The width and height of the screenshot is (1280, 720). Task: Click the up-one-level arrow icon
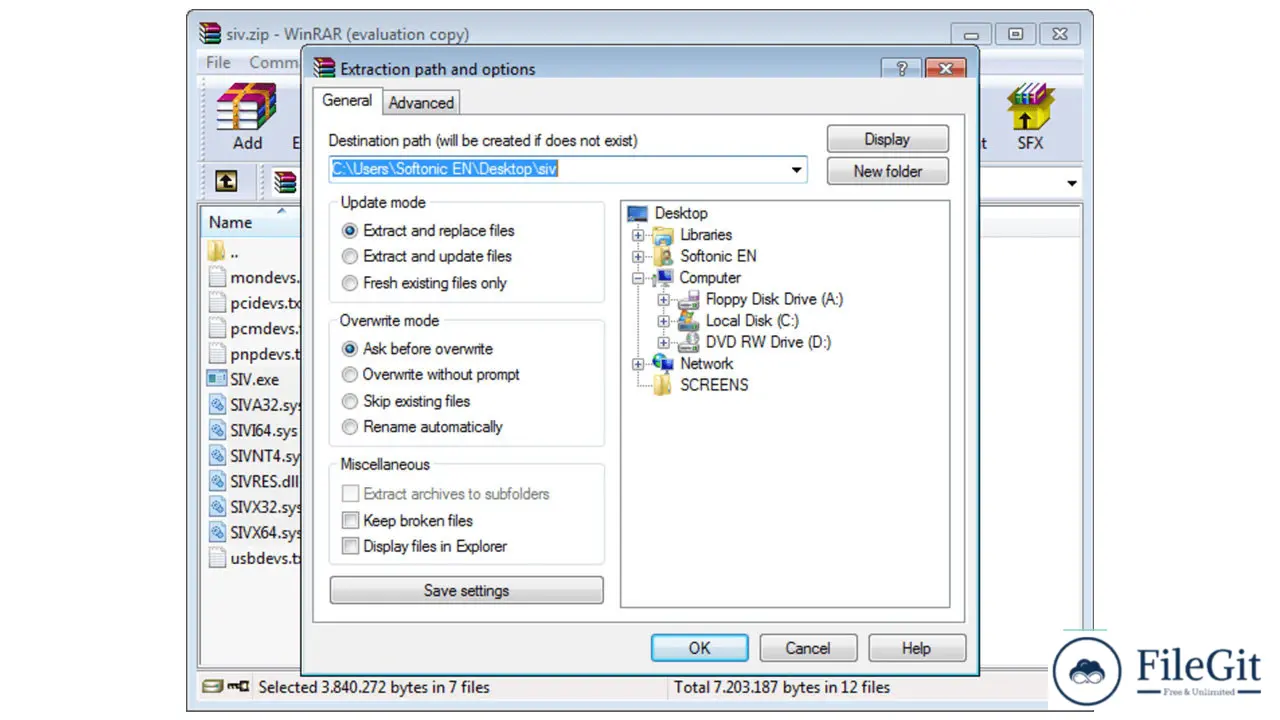pyautogui.click(x=227, y=182)
